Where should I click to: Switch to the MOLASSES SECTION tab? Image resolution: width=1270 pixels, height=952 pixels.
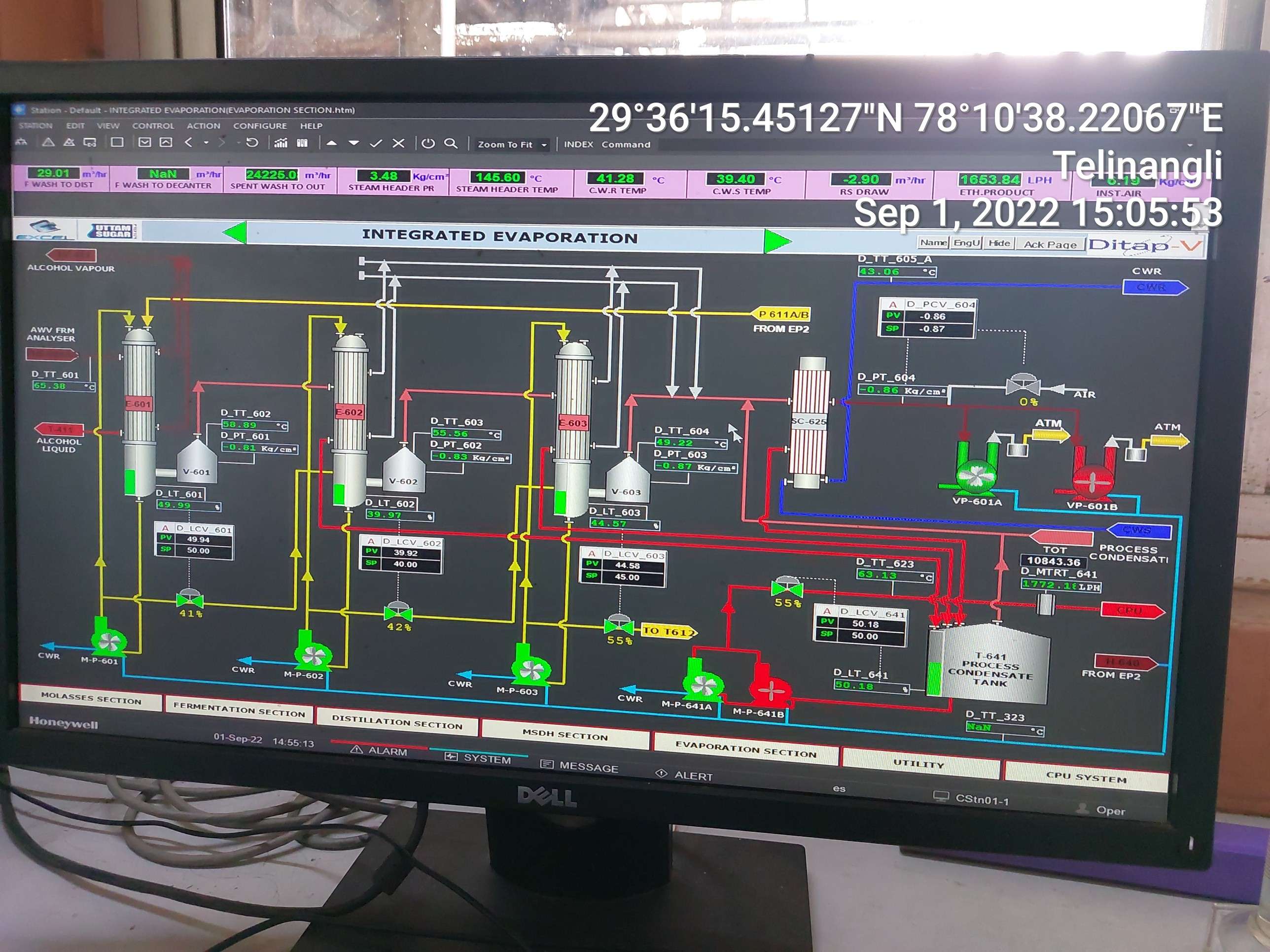[91, 698]
